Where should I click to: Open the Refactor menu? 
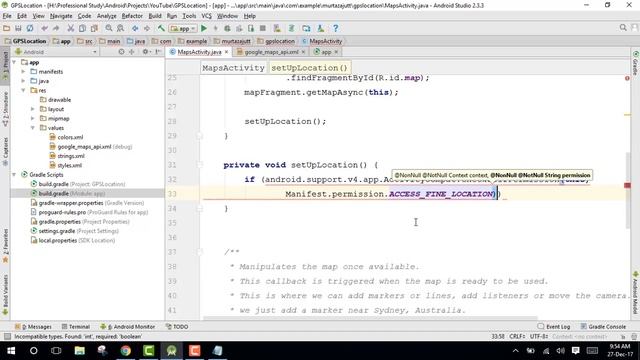[132, 16]
